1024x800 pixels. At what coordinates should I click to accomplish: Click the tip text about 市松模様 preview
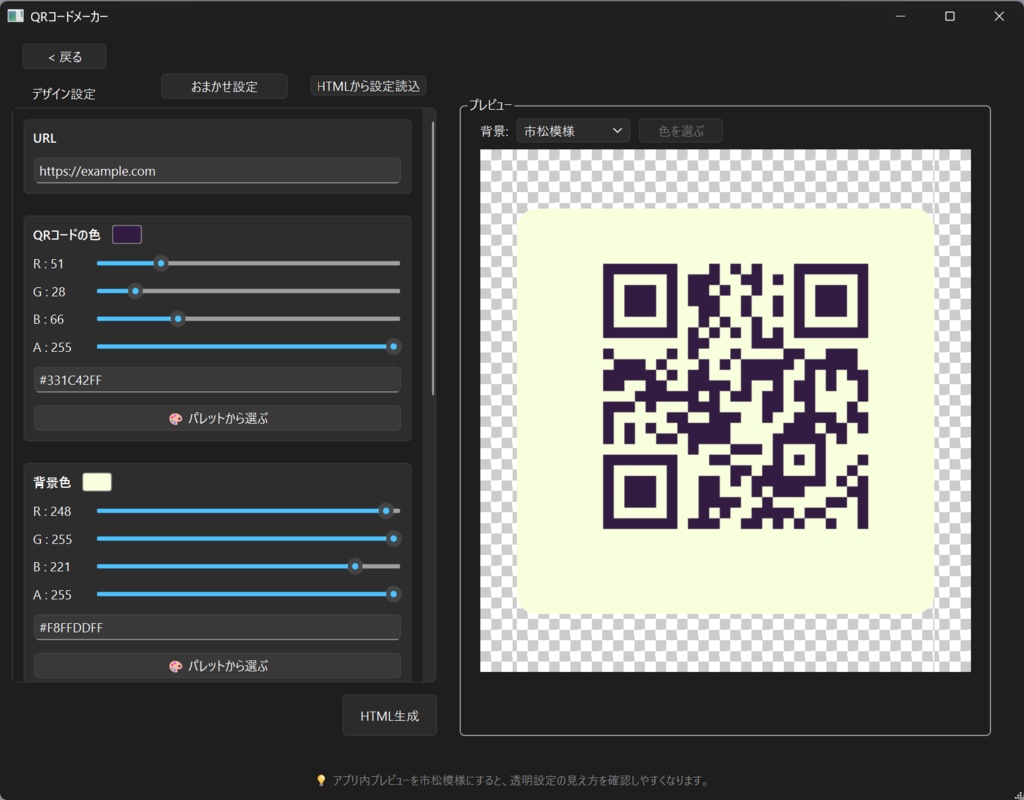pos(520,780)
